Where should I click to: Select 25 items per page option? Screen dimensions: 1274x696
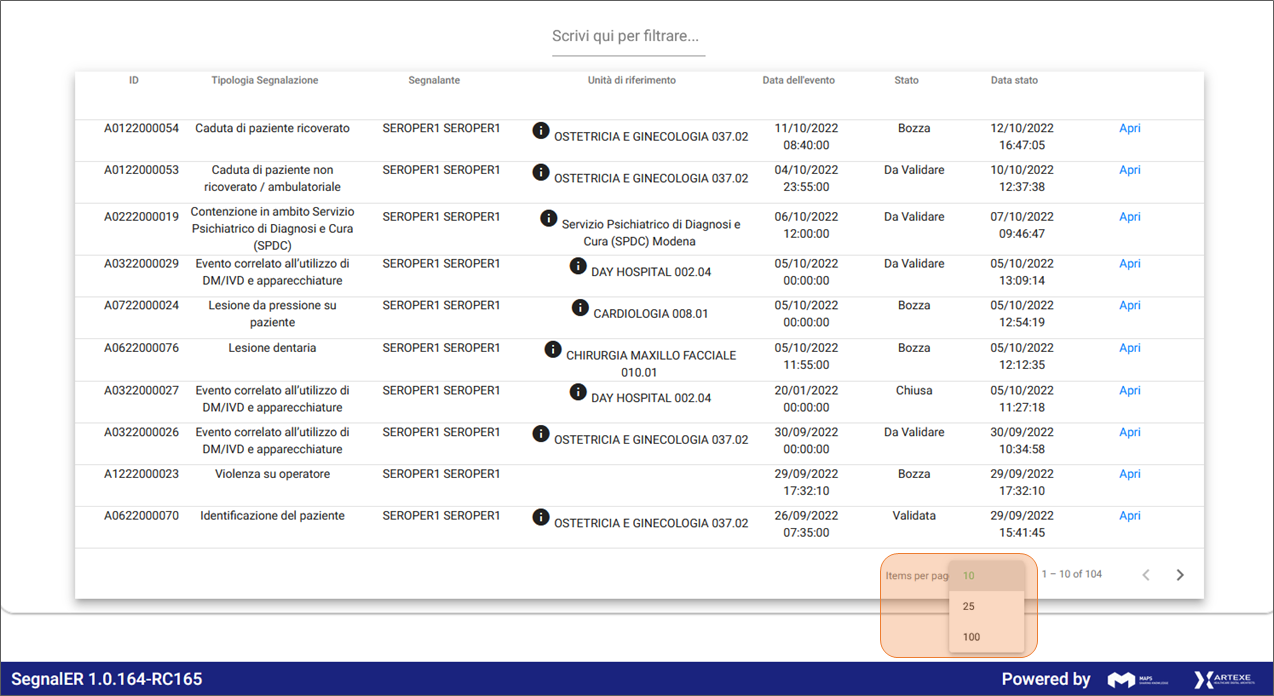point(969,606)
